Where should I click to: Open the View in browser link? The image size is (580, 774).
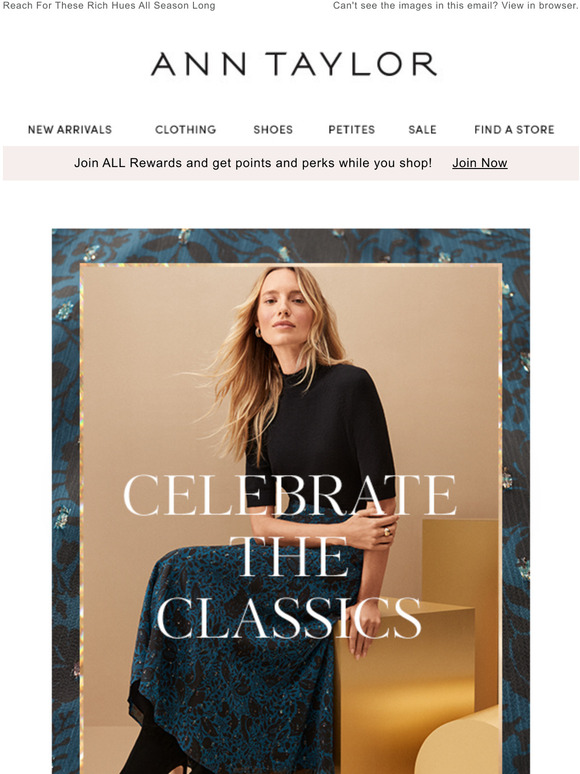(540, 6)
